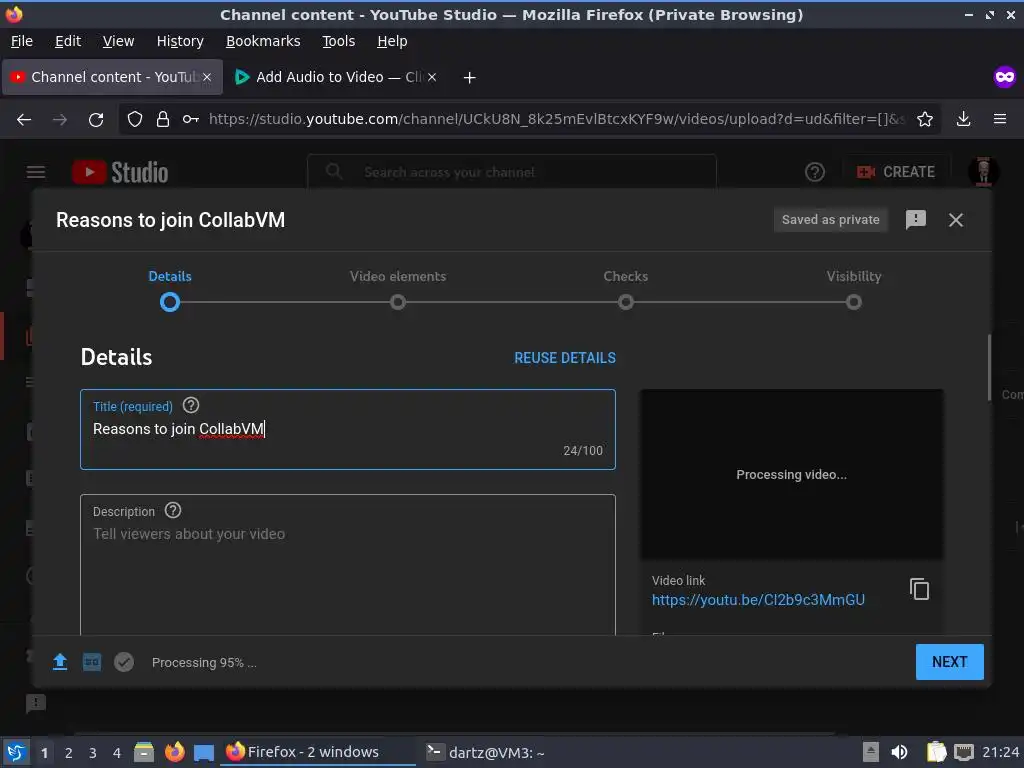Open Title help question mark icon
Image resolution: width=1024 pixels, height=768 pixels.
click(x=191, y=406)
